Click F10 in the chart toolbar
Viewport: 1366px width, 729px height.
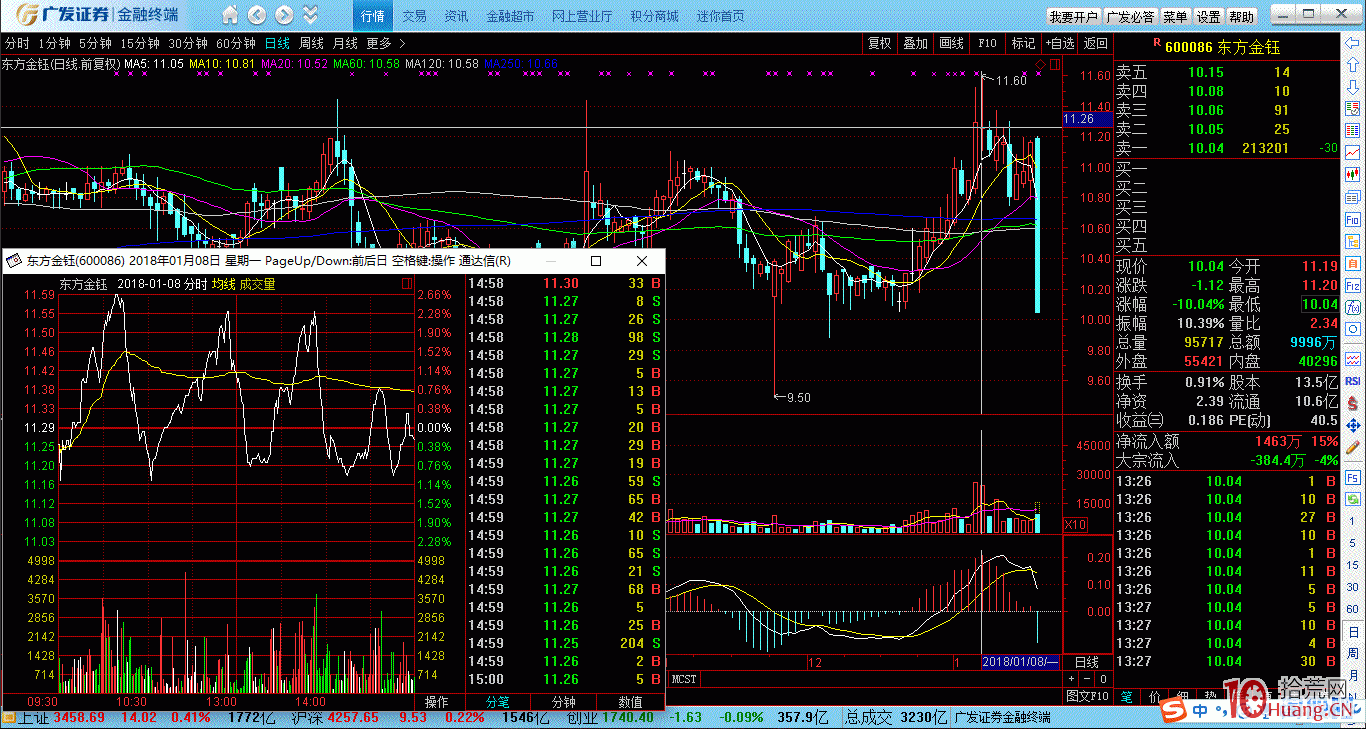988,43
